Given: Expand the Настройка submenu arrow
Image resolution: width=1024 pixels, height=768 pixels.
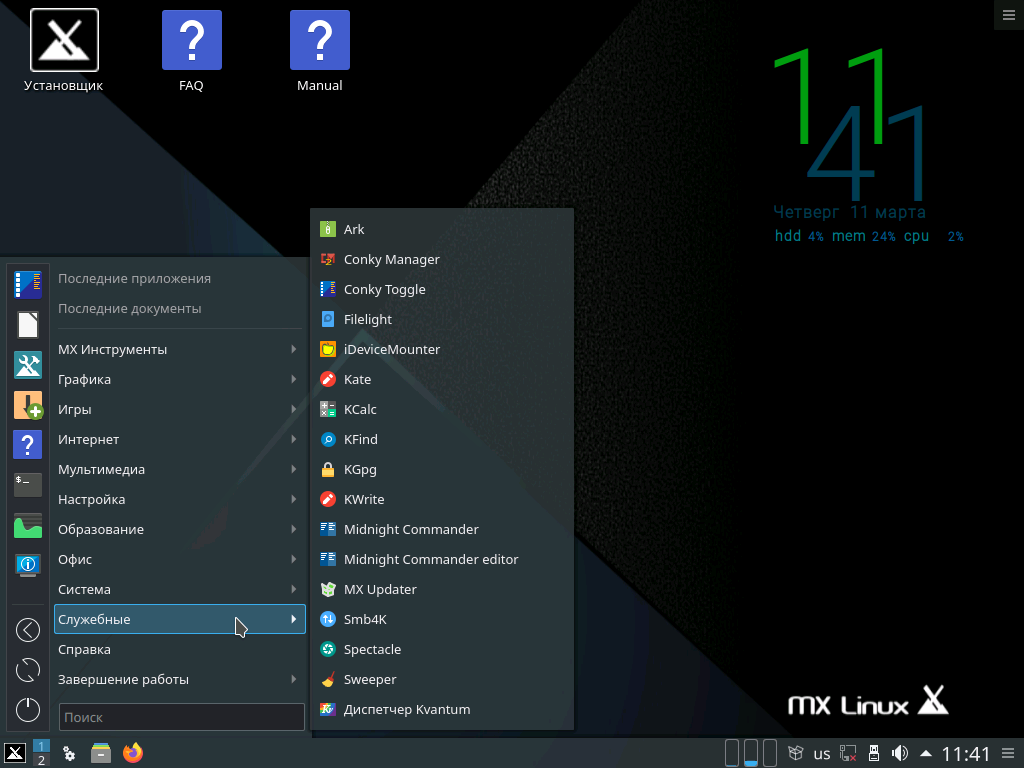Looking at the screenshot, I should coord(294,500).
